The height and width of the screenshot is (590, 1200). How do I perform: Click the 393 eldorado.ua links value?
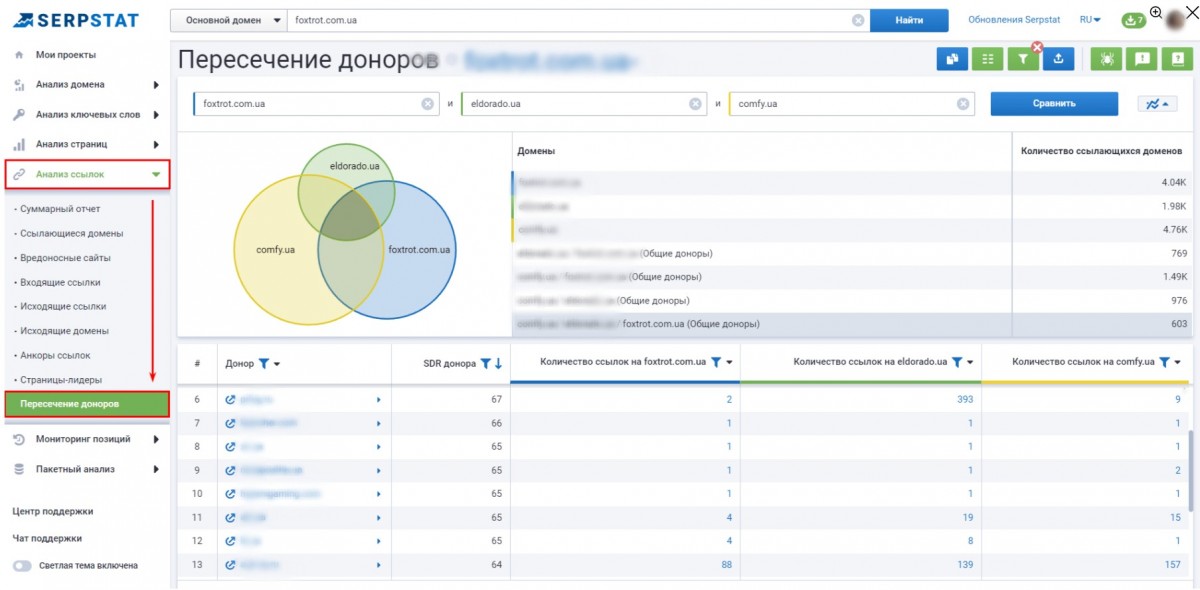click(965, 399)
